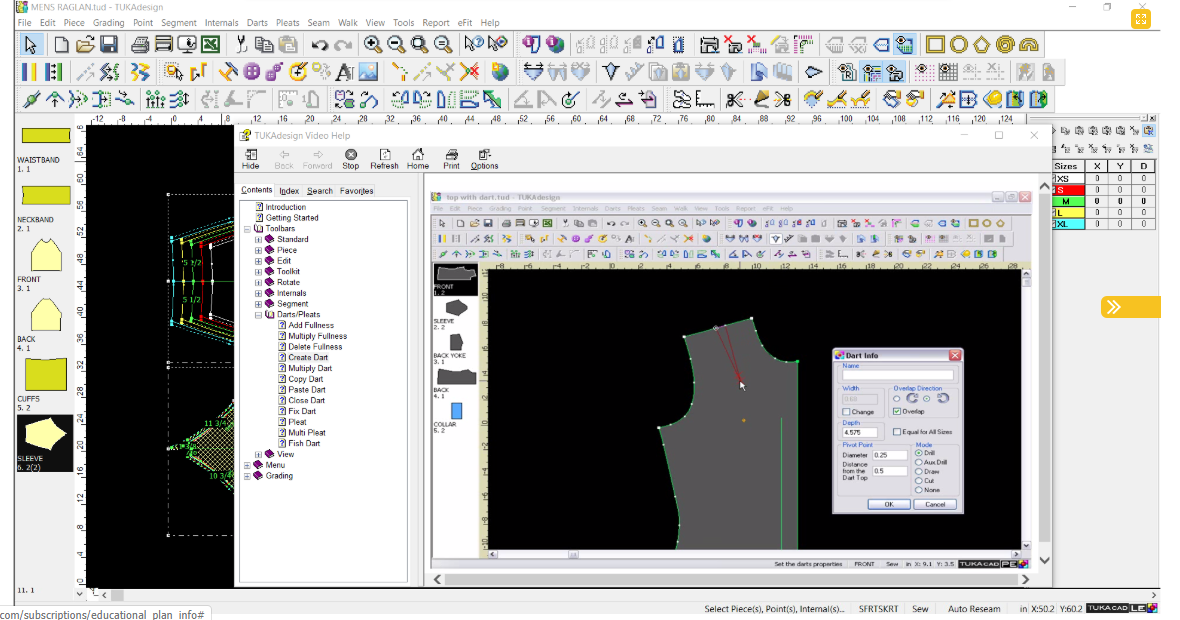Click the Save floppy disk icon
Image resolution: width=1180 pixels, height=620 pixels.
[109, 44]
